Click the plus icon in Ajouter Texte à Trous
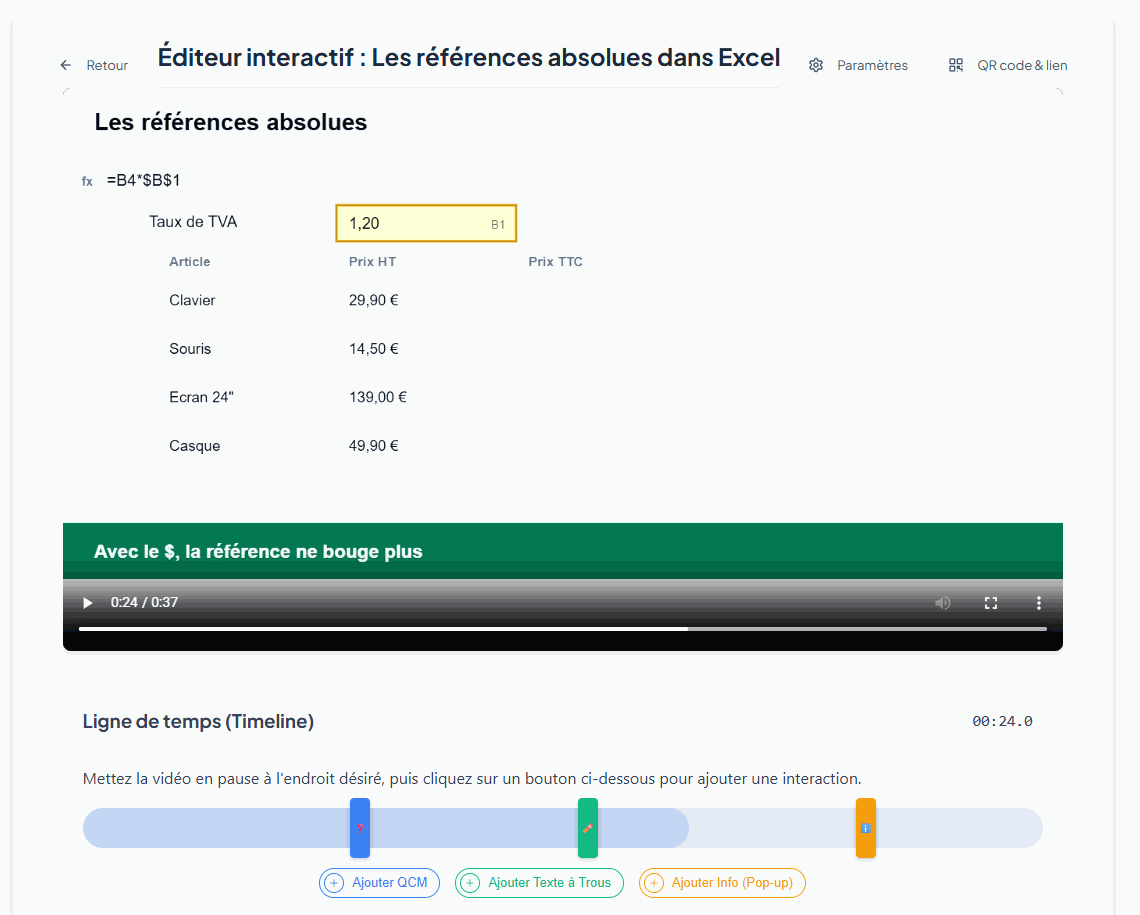The height and width of the screenshot is (915, 1140). click(470, 883)
